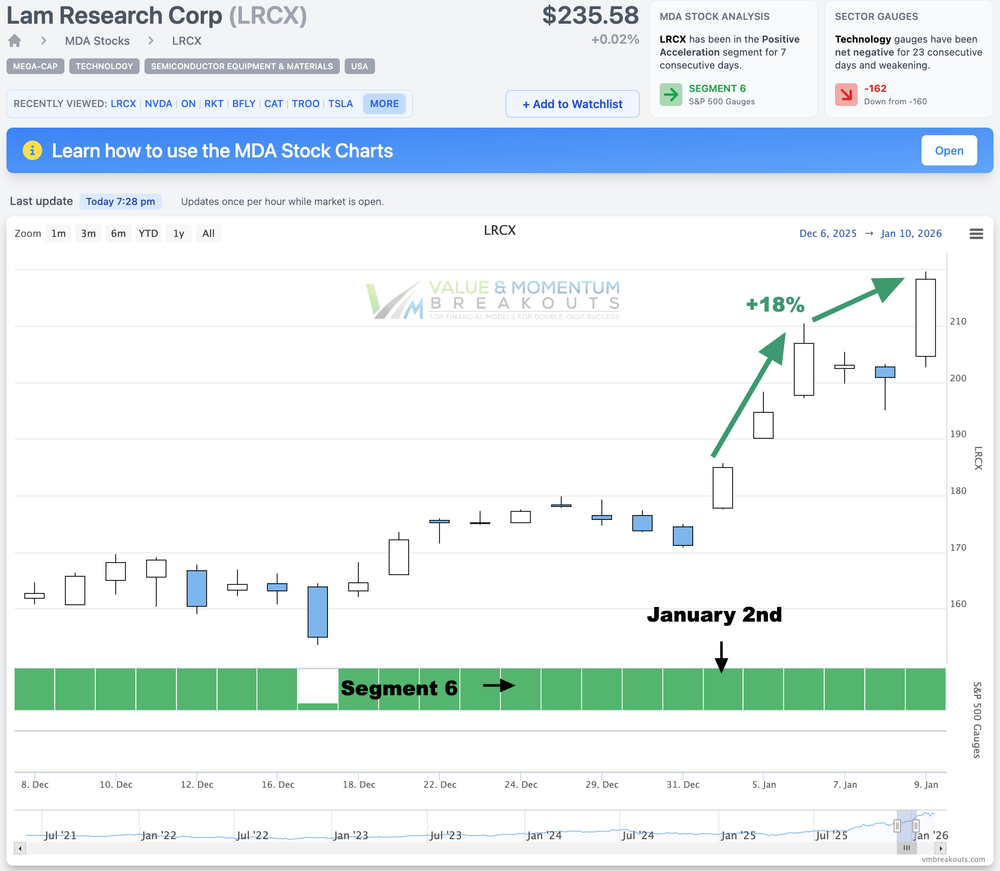Click the green Segment 6 arrow icon

coord(672,95)
